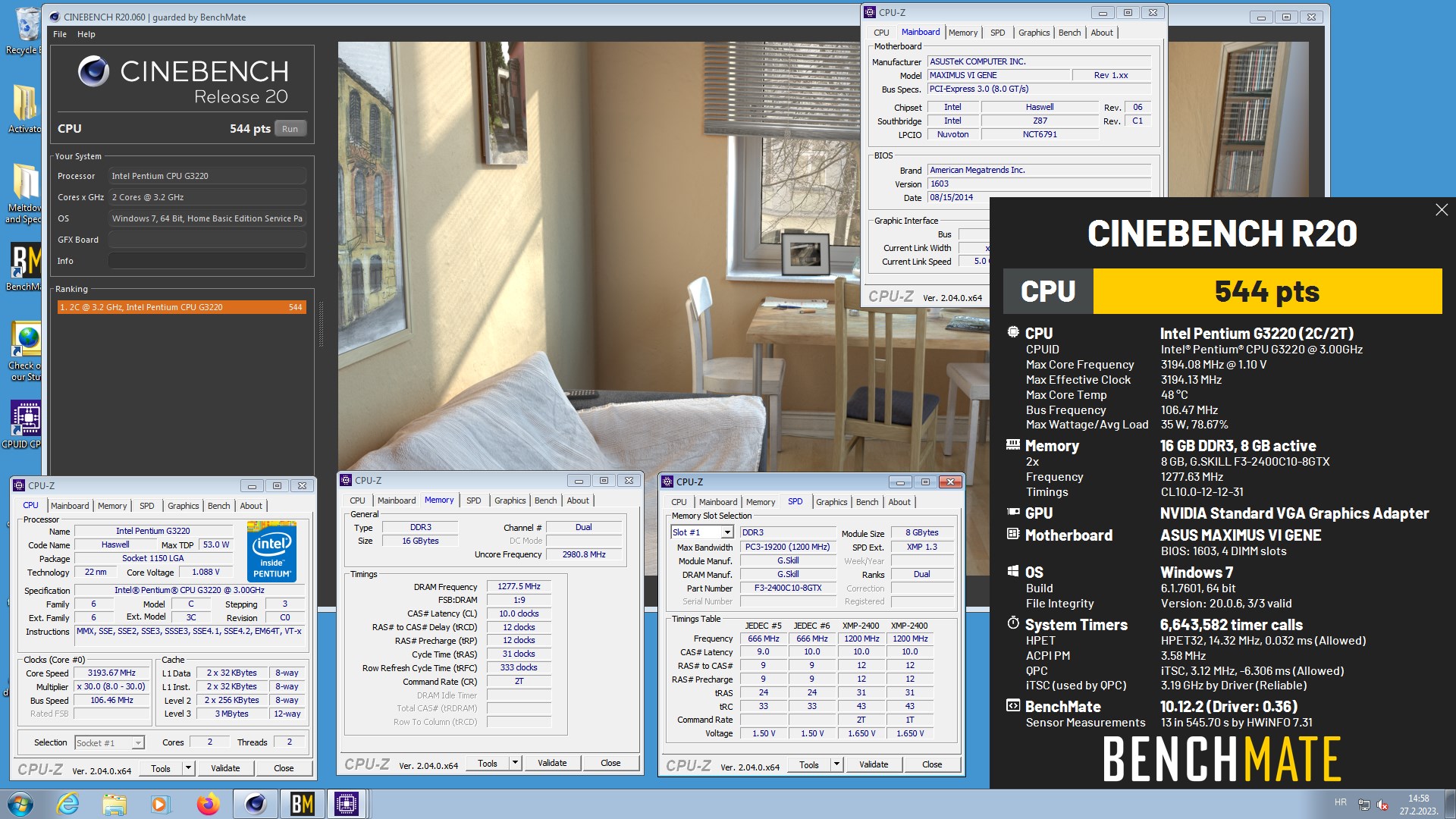This screenshot has width=1456, height=819.
Task: Click the 544 pts yellow score bar
Action: tap(1267, 291)
